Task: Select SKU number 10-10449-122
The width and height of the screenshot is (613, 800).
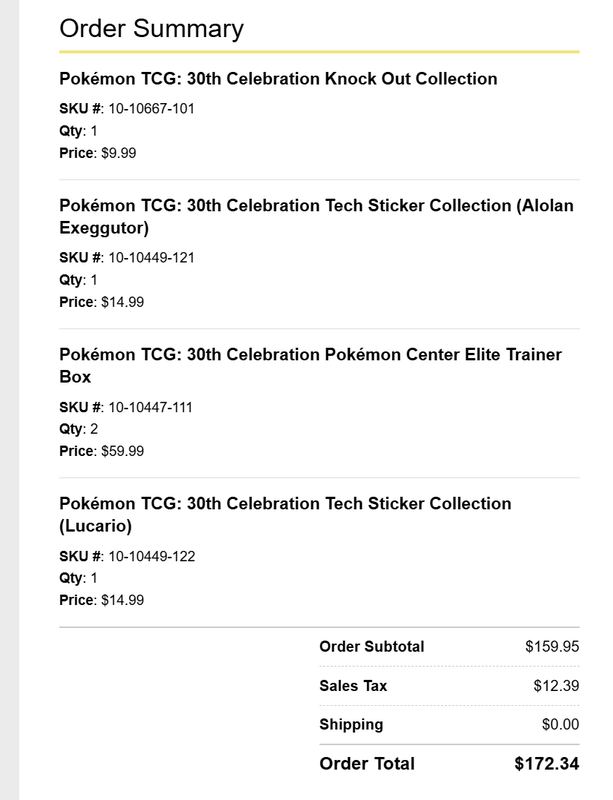Action: pyautogui.click(x=152, y=556)
